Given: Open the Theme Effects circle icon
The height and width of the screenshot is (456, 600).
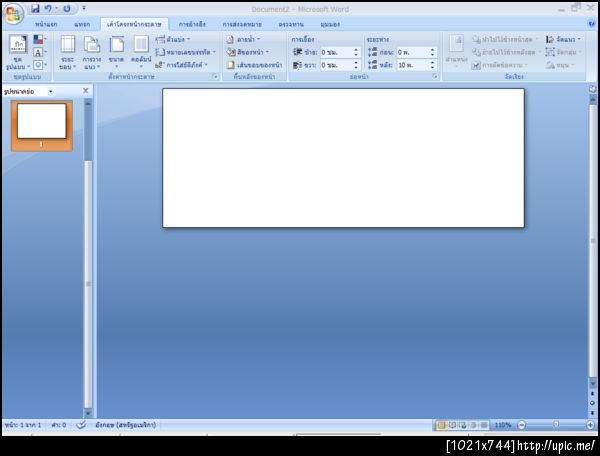Looking at the screenshot, I should 38,65.
